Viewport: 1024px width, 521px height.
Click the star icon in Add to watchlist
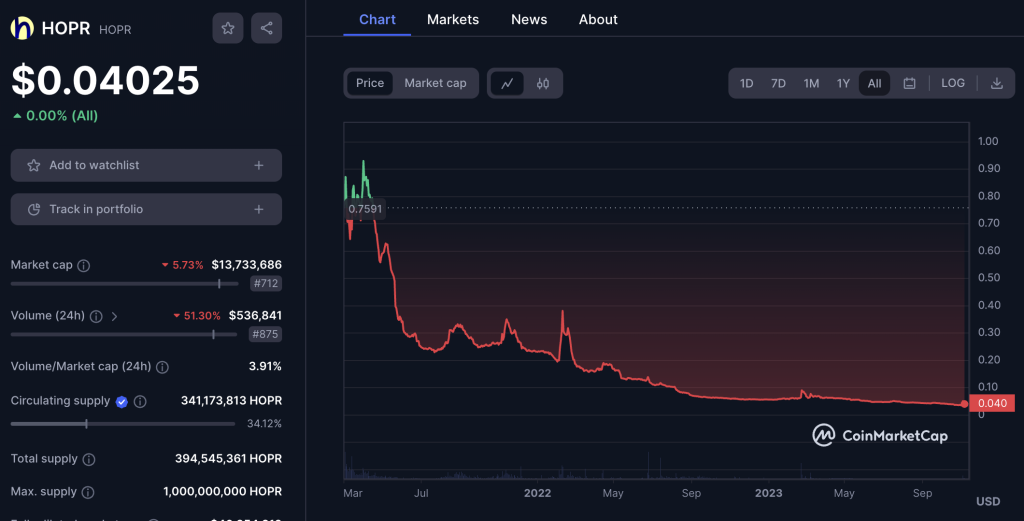click(33, 166)
